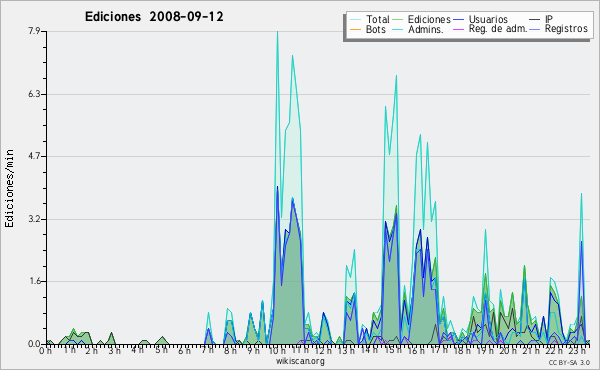Click the dark IP legend line swatch

[535, 20]
